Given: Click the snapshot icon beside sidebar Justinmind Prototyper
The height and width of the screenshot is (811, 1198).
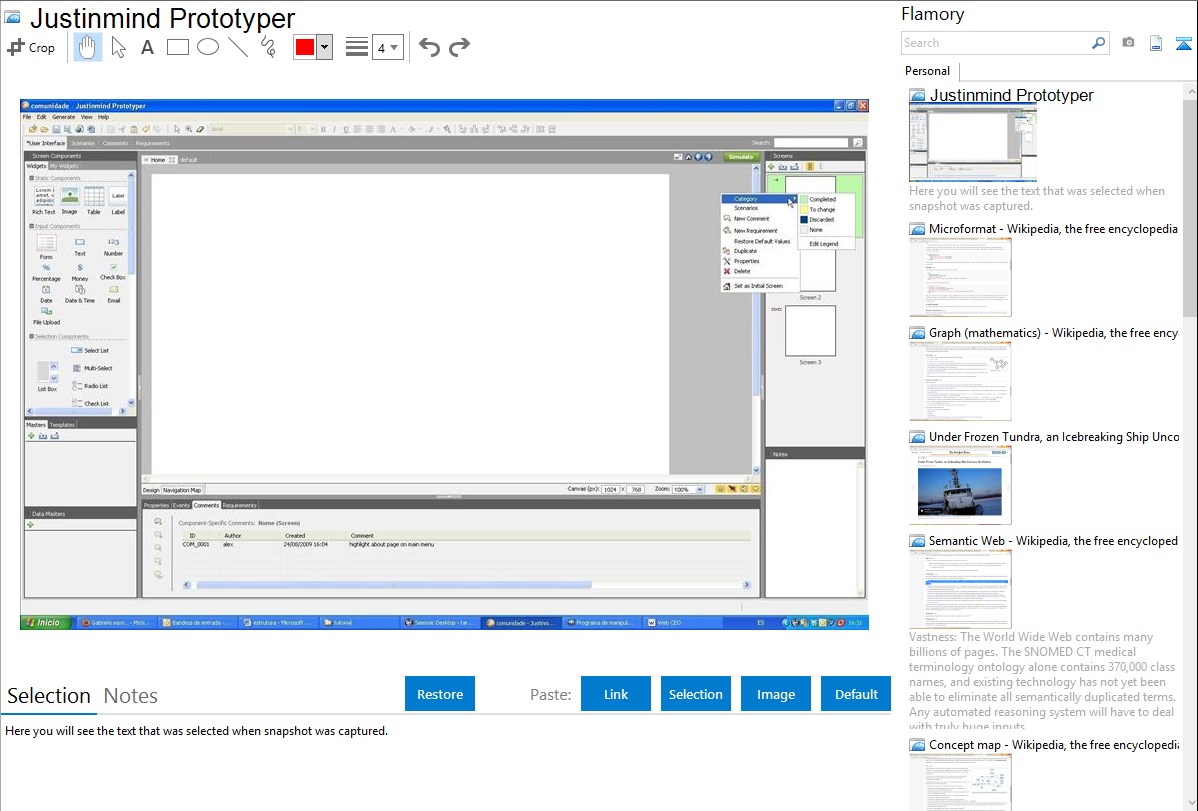Looking at the screenshot, I should point(918,96).
